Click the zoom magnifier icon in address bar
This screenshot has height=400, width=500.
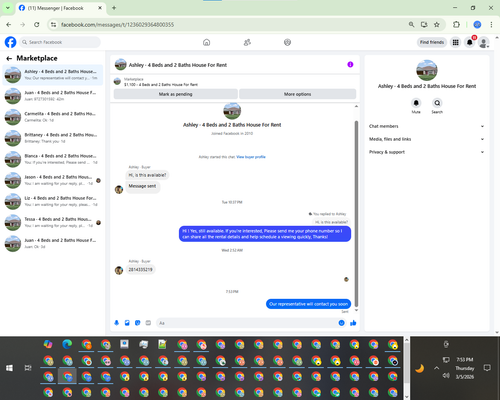412,25
